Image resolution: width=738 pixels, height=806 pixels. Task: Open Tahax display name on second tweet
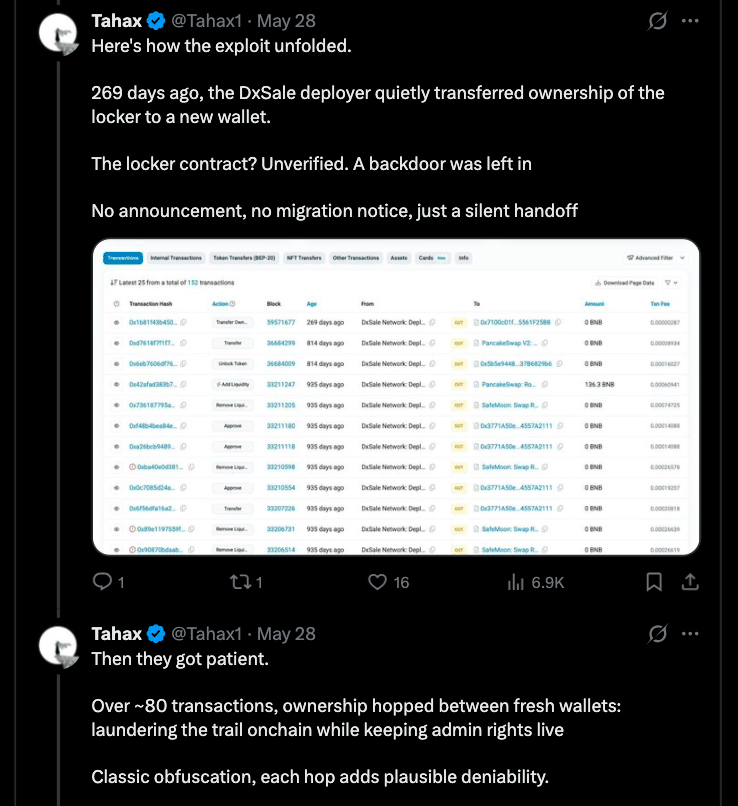(117, 634)
